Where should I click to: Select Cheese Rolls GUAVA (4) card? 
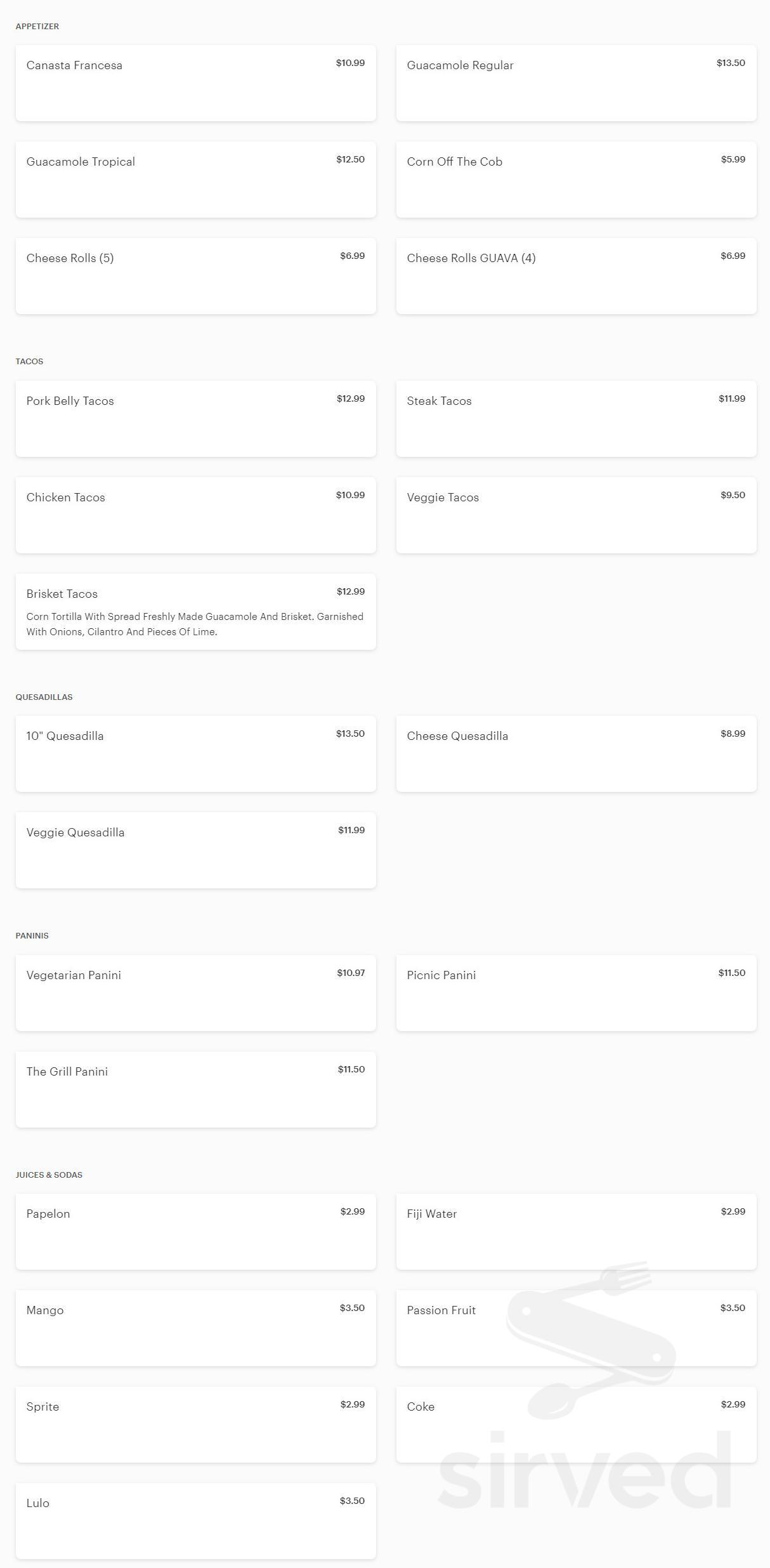click(x=576, y=276)
